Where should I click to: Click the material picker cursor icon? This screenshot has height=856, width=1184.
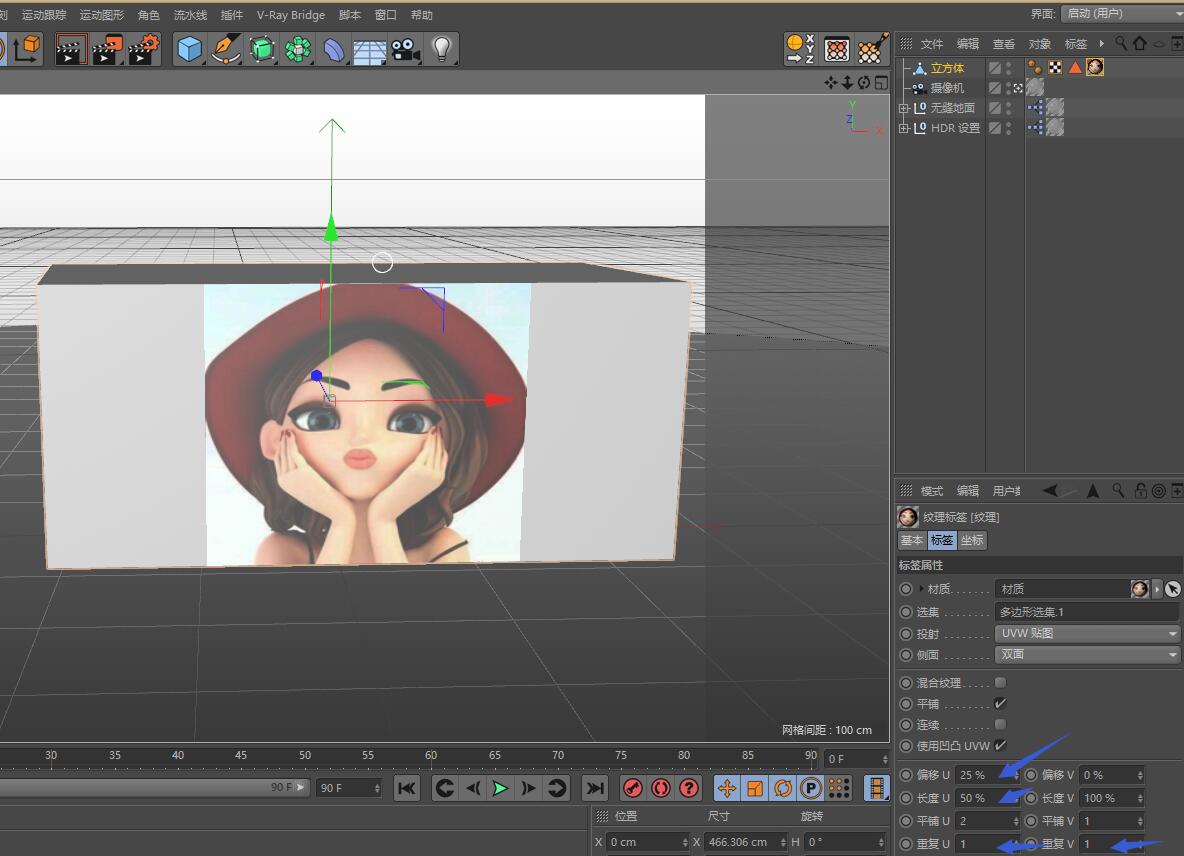(x=1173, y=589)
